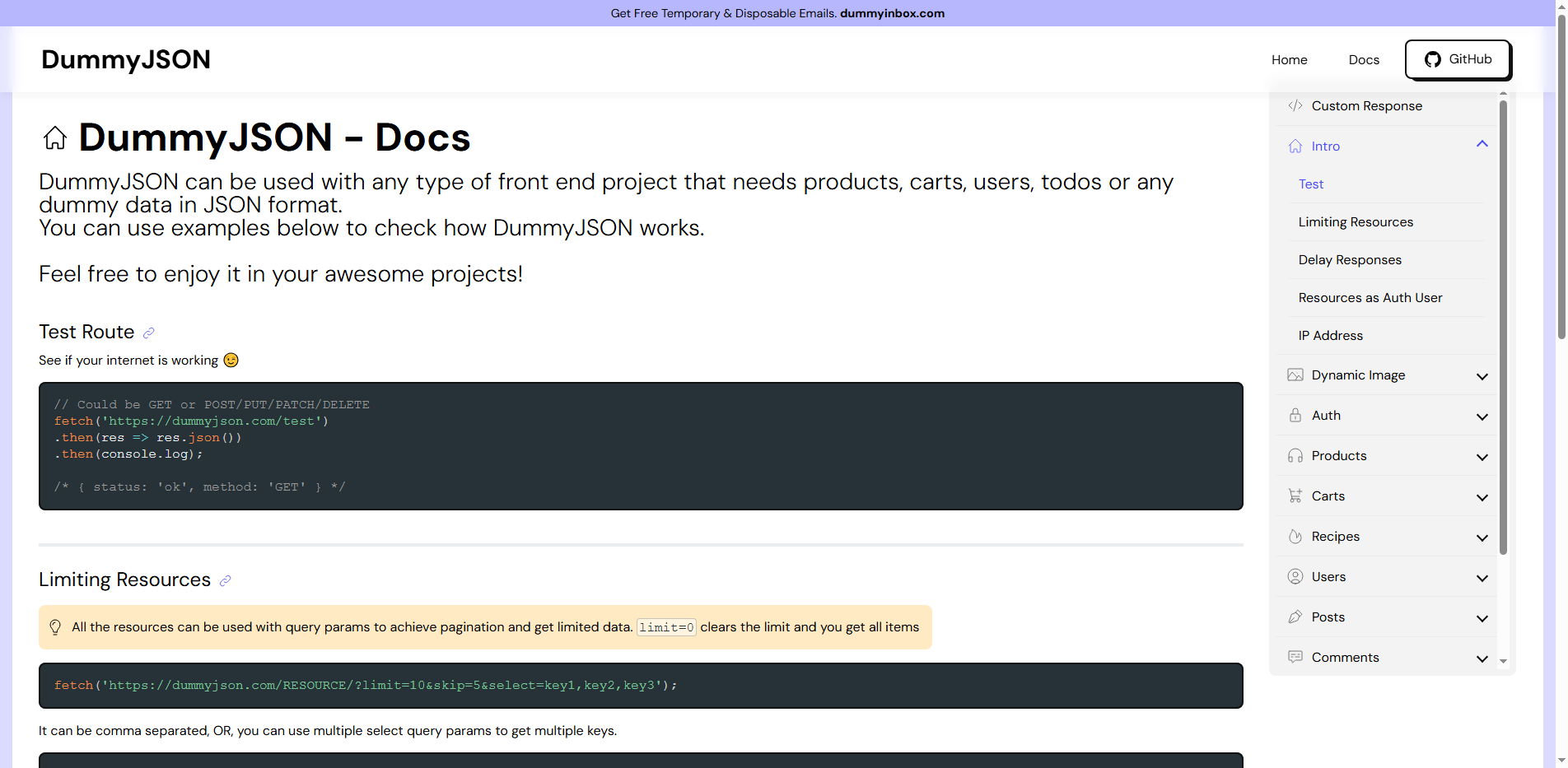Open the Docs page from the navigation
This screenshot has width=1568, height=768.
coord(1364,59)
